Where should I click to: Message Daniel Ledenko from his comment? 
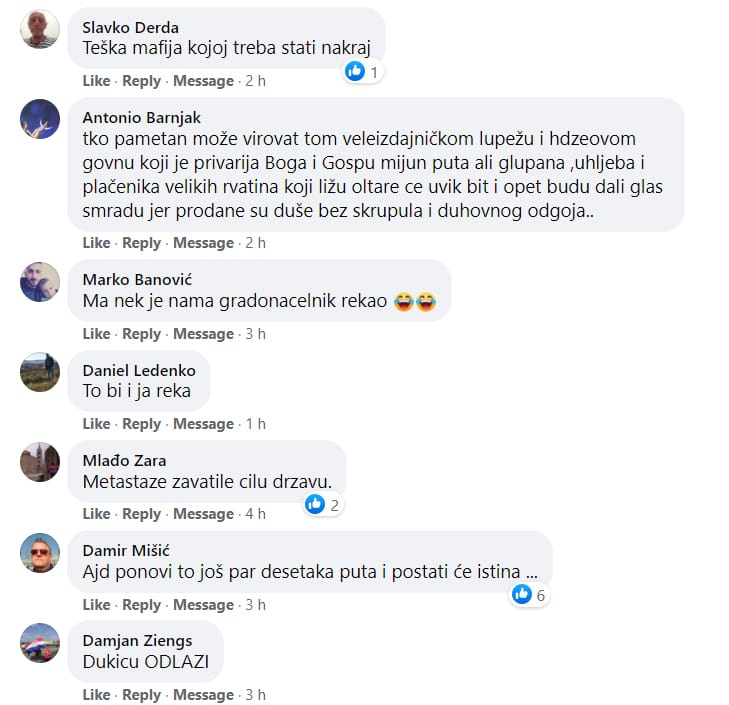tap(203, 424)
